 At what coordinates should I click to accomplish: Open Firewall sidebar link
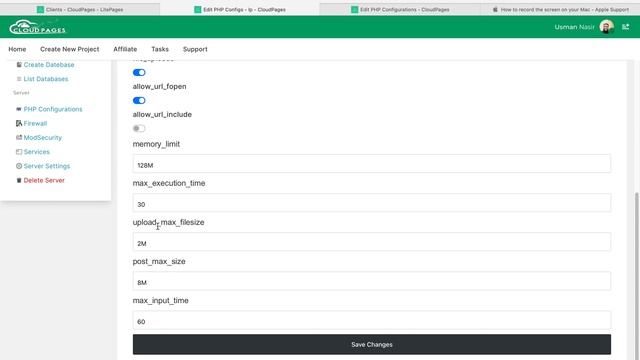click(x=35, y=123)
